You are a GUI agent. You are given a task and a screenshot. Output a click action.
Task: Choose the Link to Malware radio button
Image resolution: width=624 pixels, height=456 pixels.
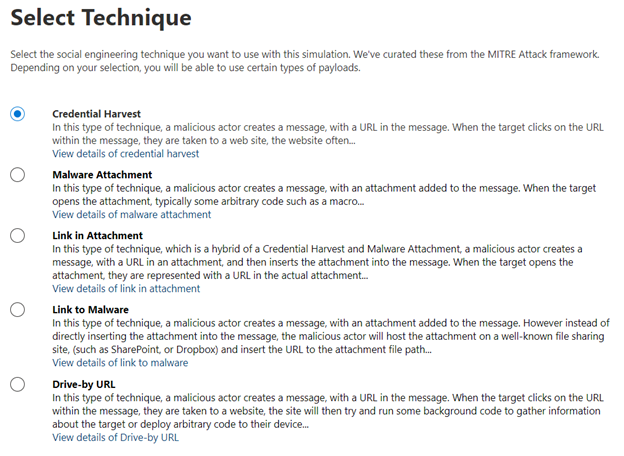(17, 310)
